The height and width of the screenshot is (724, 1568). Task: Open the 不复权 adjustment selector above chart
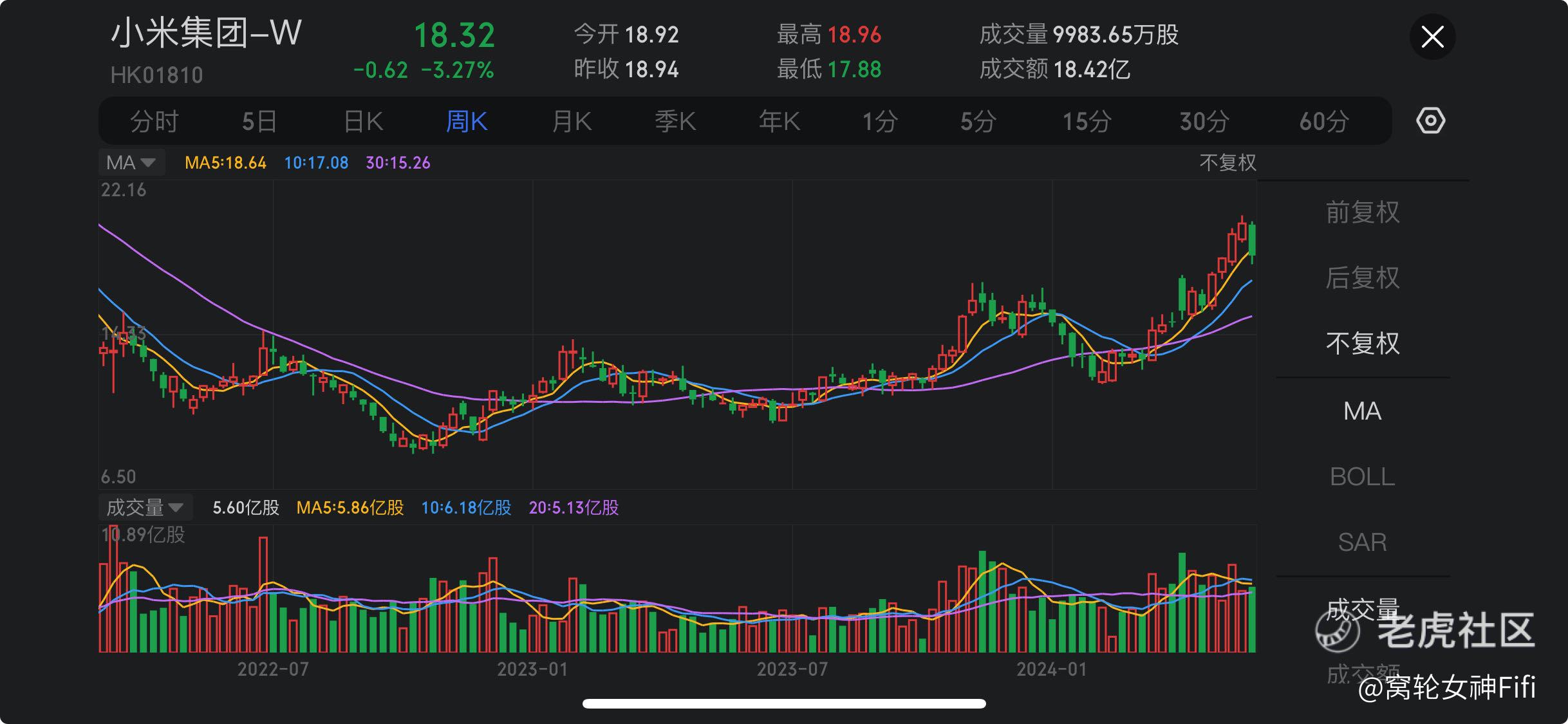click(x=1227, y=163)
